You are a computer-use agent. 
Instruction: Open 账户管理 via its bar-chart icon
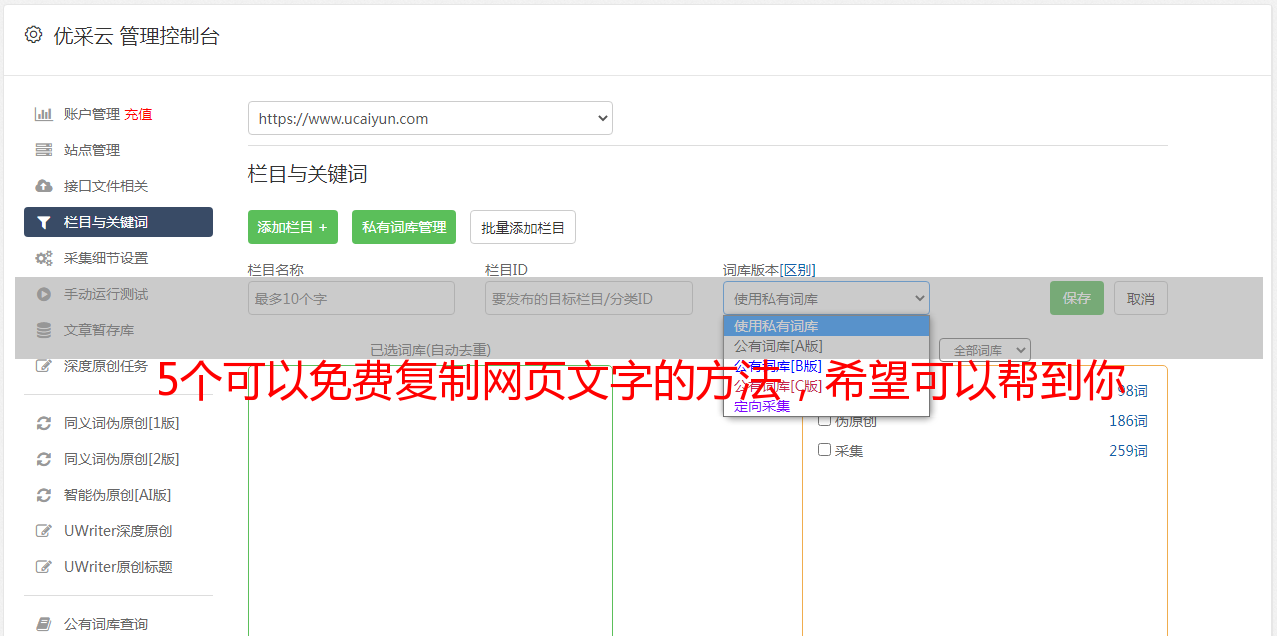click(x=44, y=114)
